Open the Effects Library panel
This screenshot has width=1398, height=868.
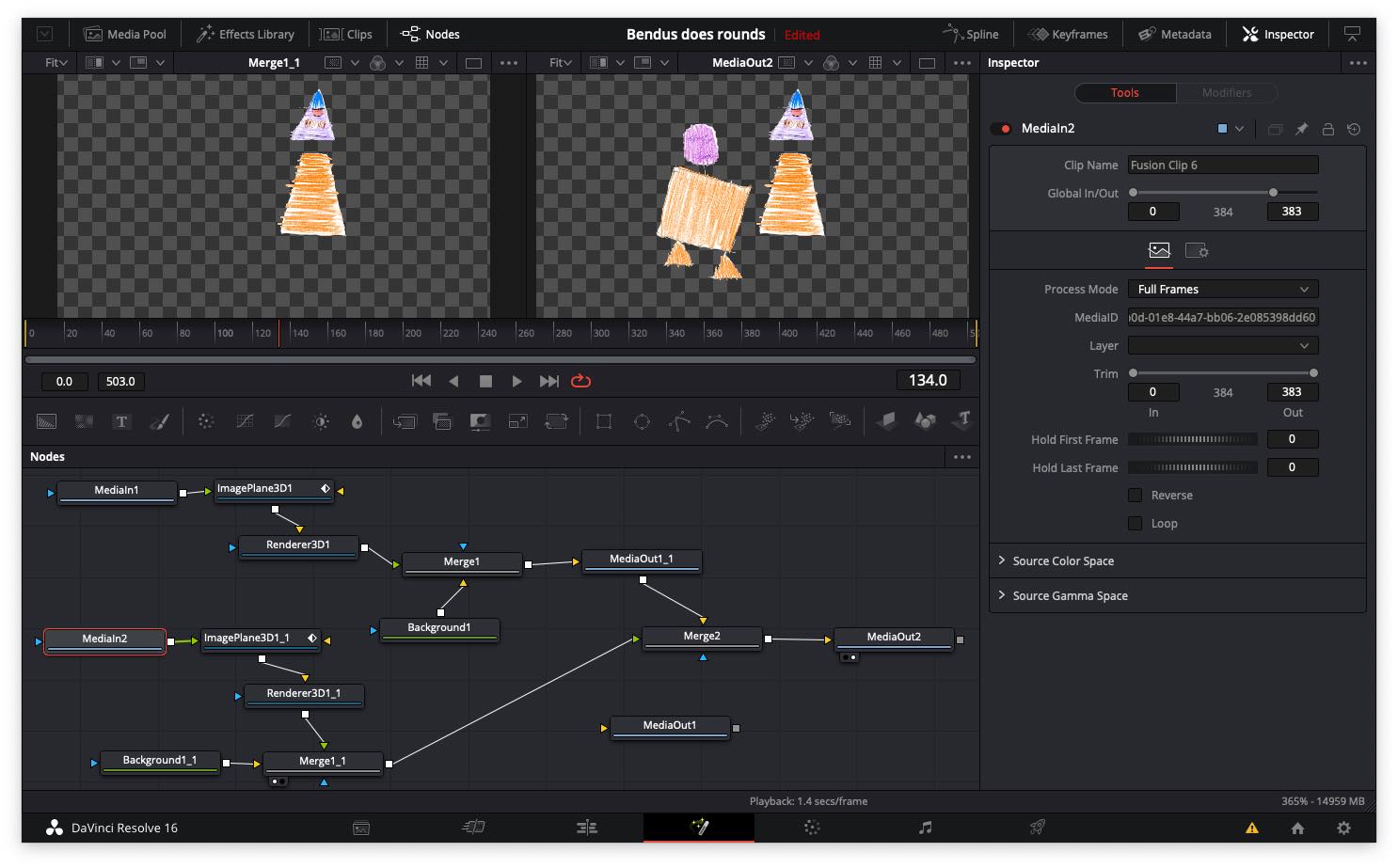246,34
